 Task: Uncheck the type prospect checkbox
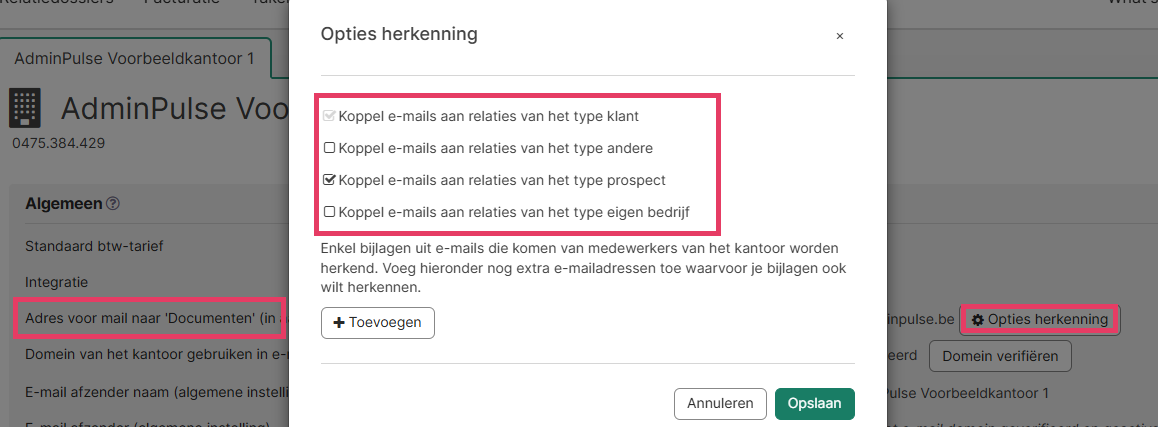(329, 180)
